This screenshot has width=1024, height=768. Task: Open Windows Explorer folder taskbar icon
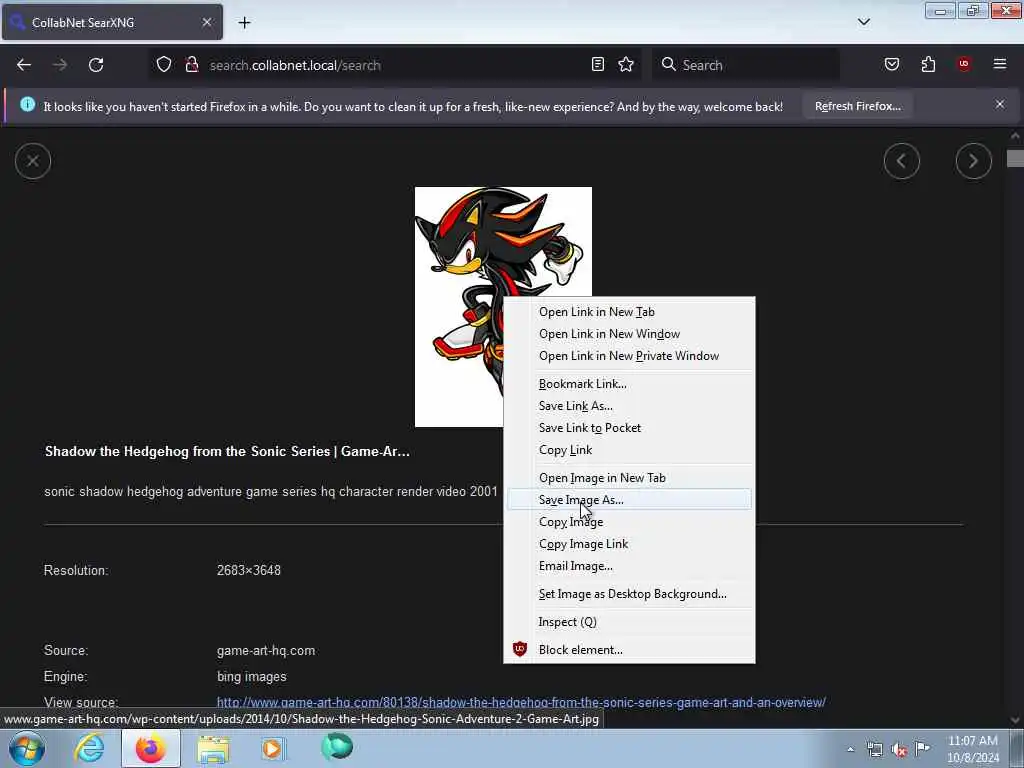pos(213,748)
